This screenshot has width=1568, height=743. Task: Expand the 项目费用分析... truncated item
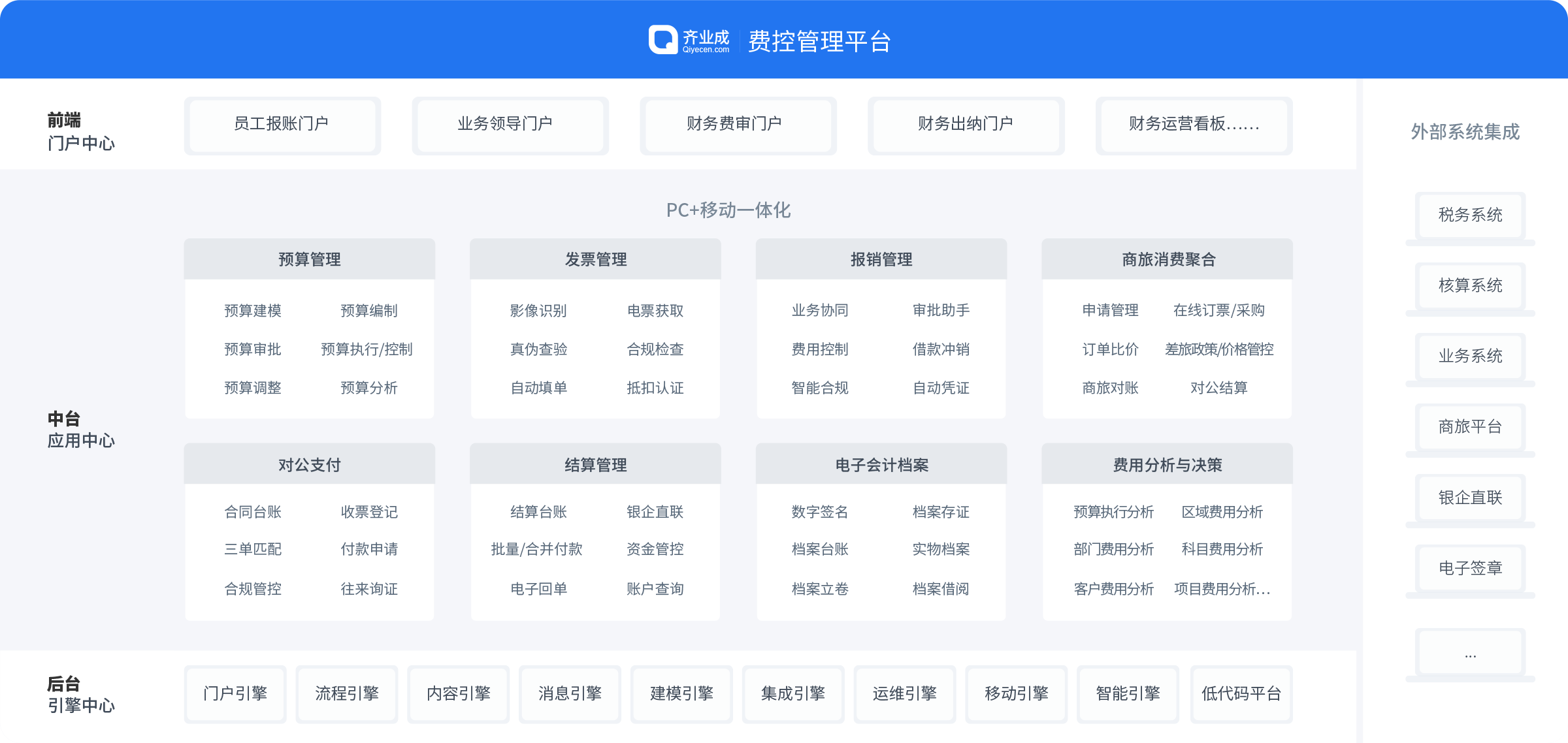[1222, 589]
